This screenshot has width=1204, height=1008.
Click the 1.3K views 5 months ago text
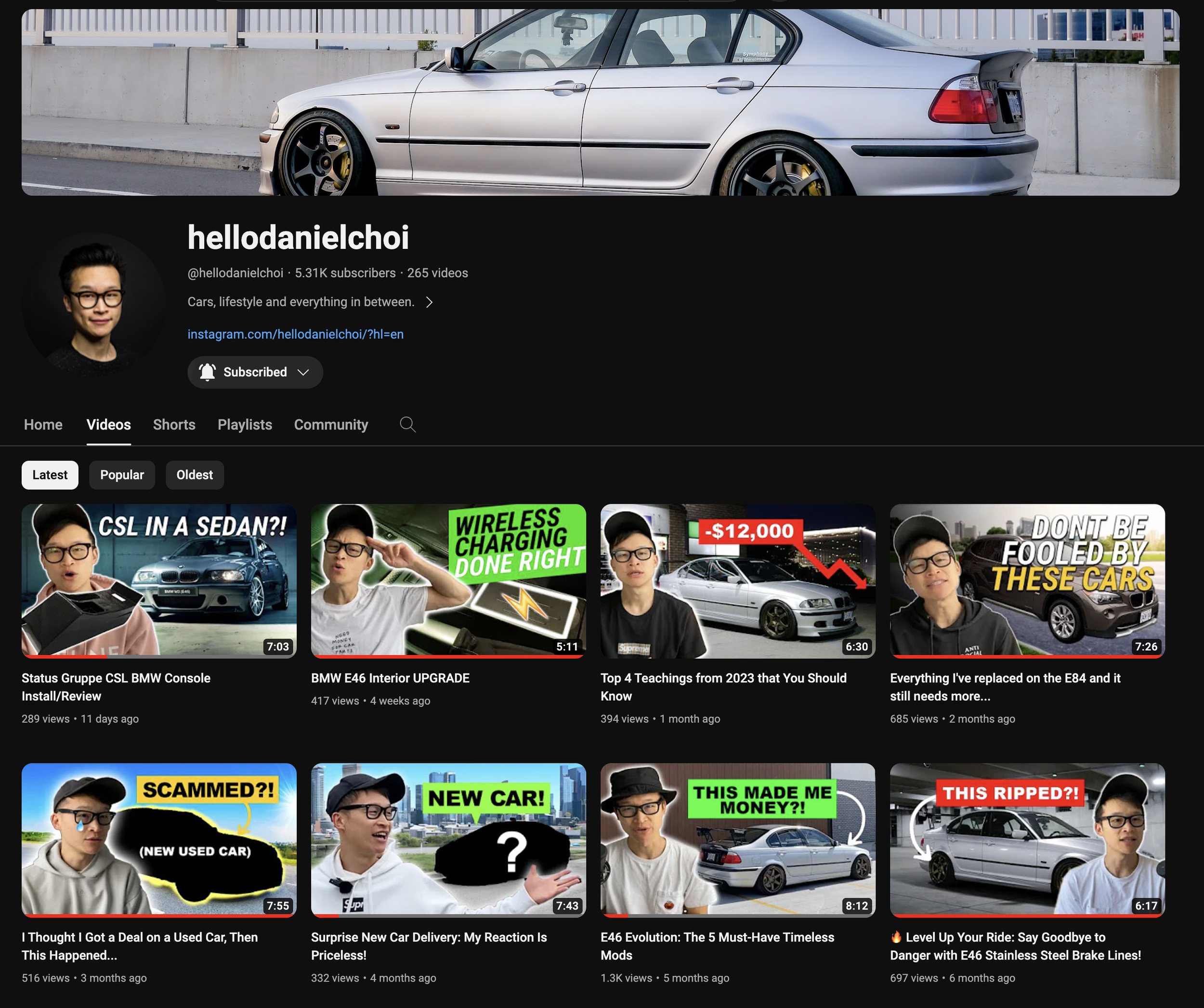tap(665, 978)
